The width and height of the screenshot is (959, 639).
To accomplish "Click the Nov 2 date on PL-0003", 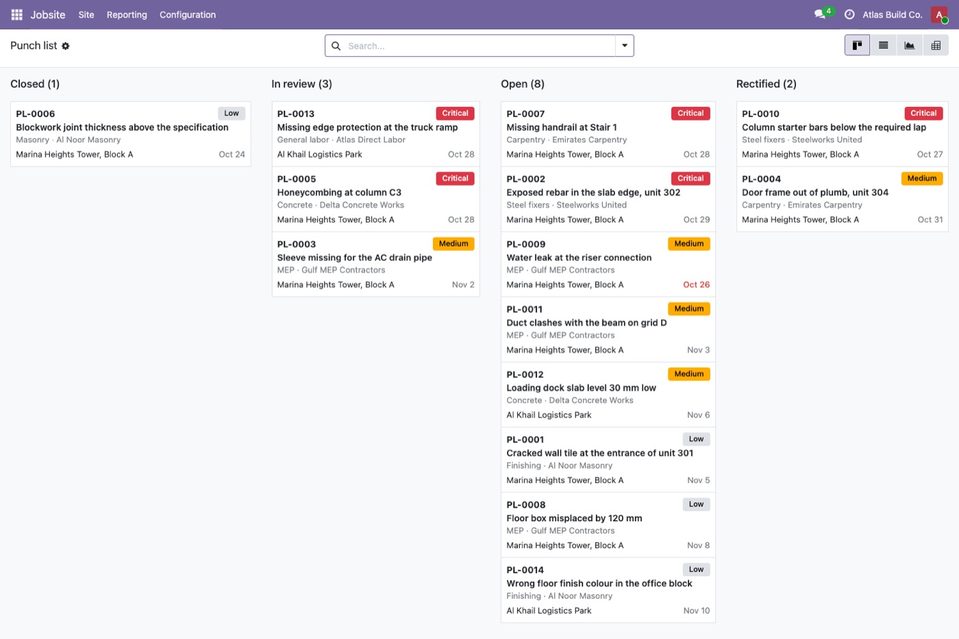I will coord(463,284).
